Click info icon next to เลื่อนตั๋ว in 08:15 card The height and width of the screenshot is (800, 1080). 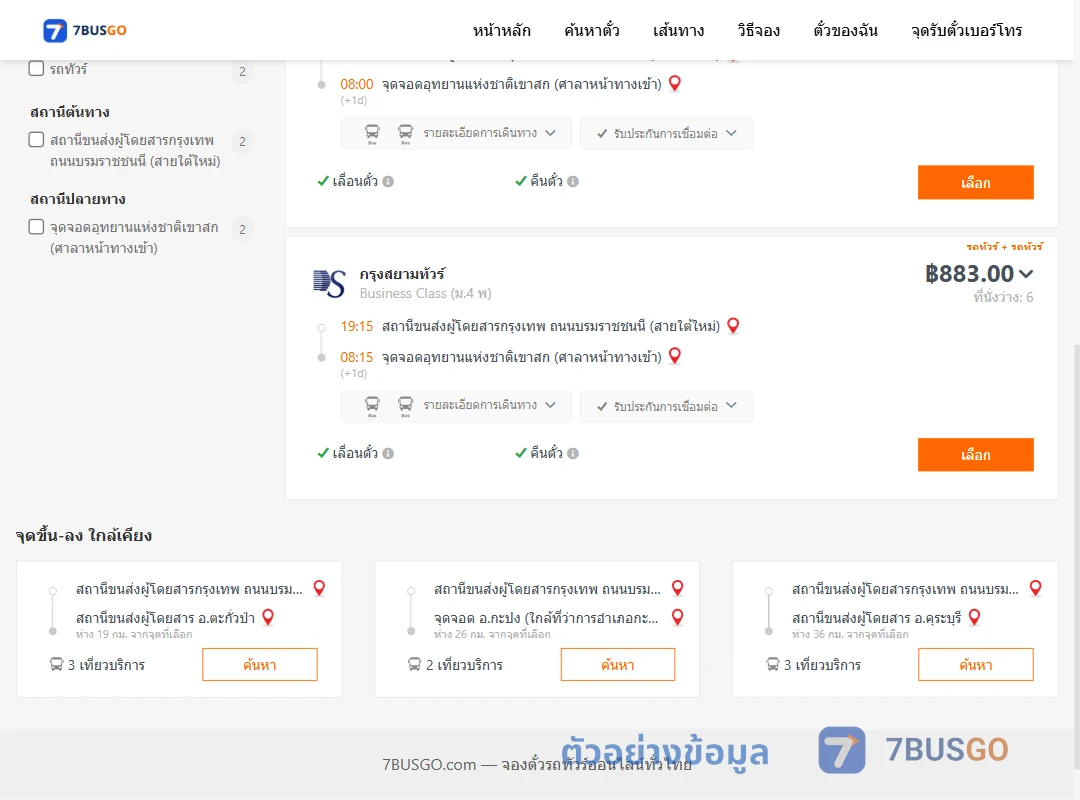(388, 453)
